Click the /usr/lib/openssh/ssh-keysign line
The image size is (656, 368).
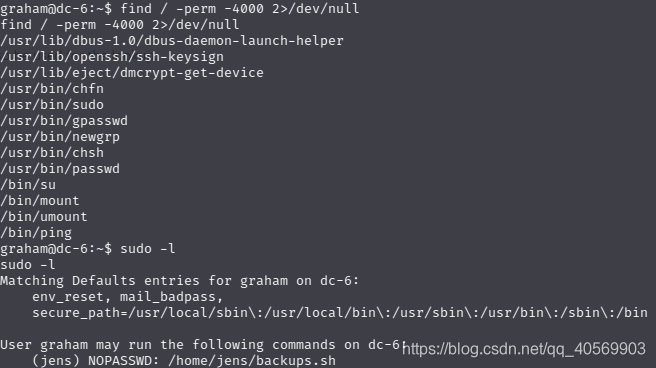[112, 57]
